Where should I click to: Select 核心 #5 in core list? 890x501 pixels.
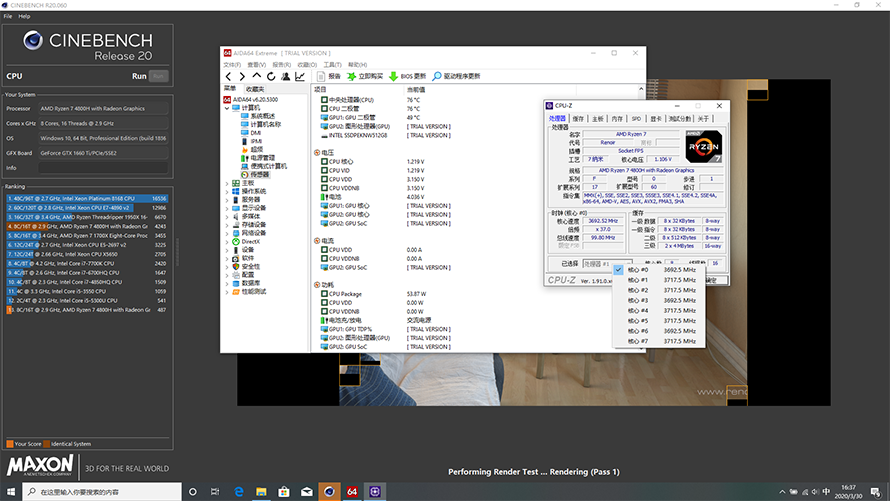pos(659,321)
